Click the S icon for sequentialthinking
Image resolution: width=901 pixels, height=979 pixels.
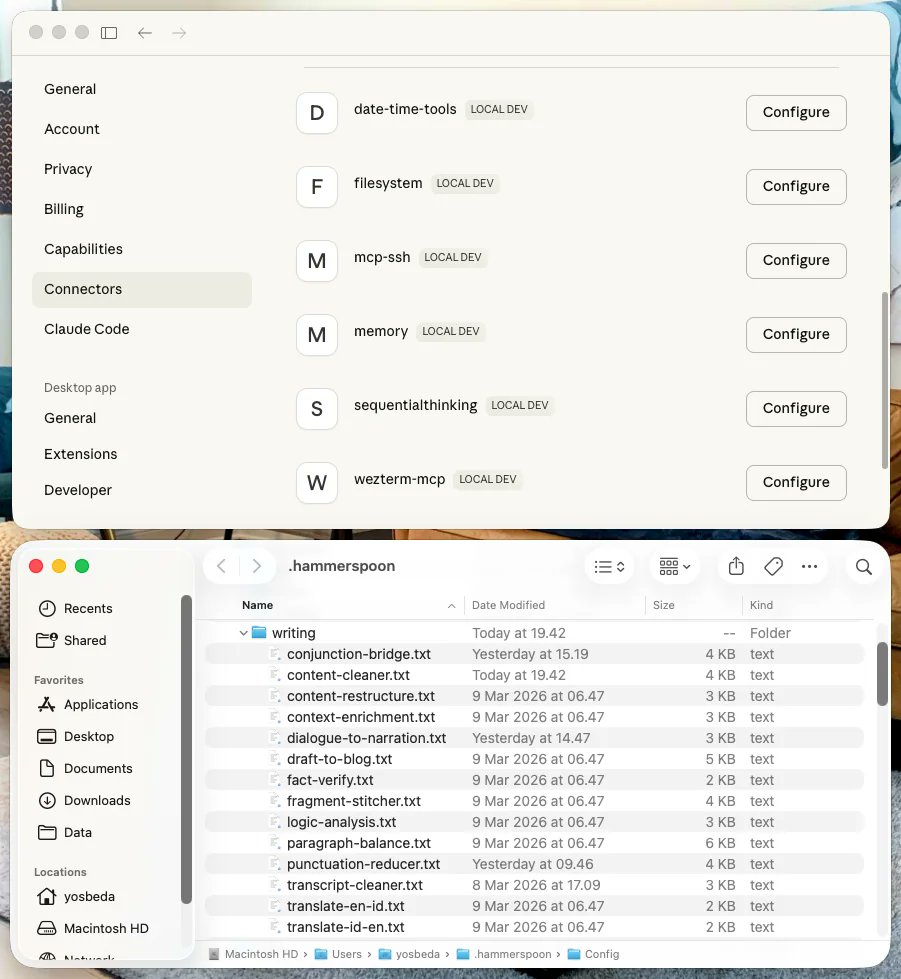[317, 408]
